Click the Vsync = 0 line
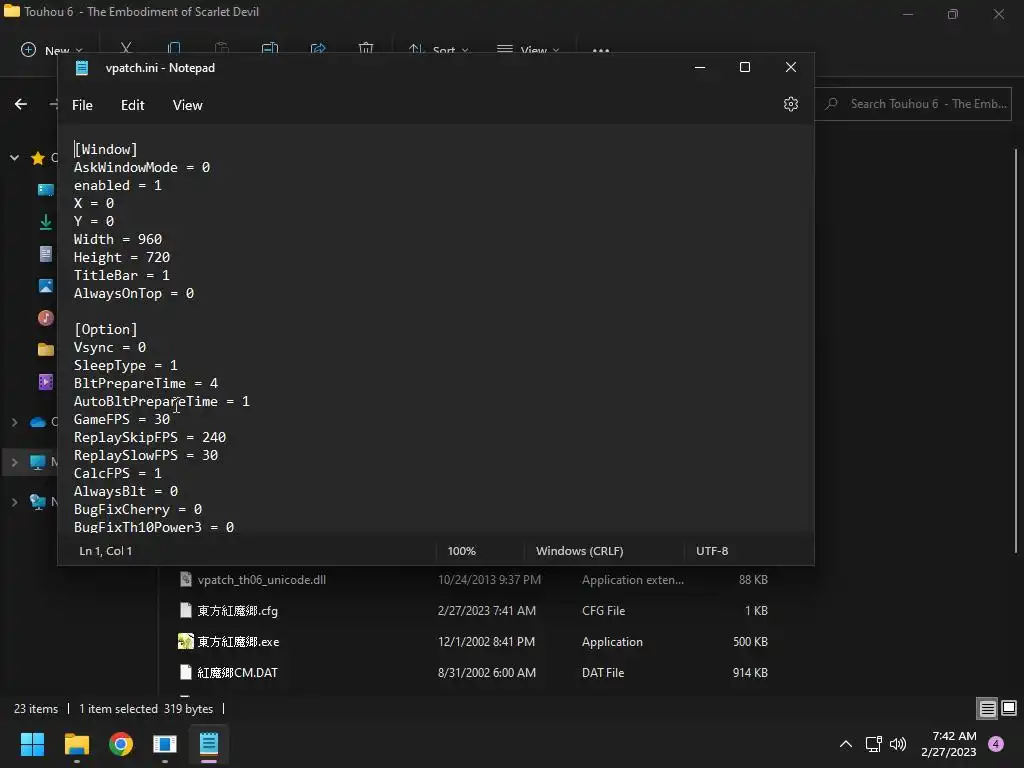 click(110, 347)
